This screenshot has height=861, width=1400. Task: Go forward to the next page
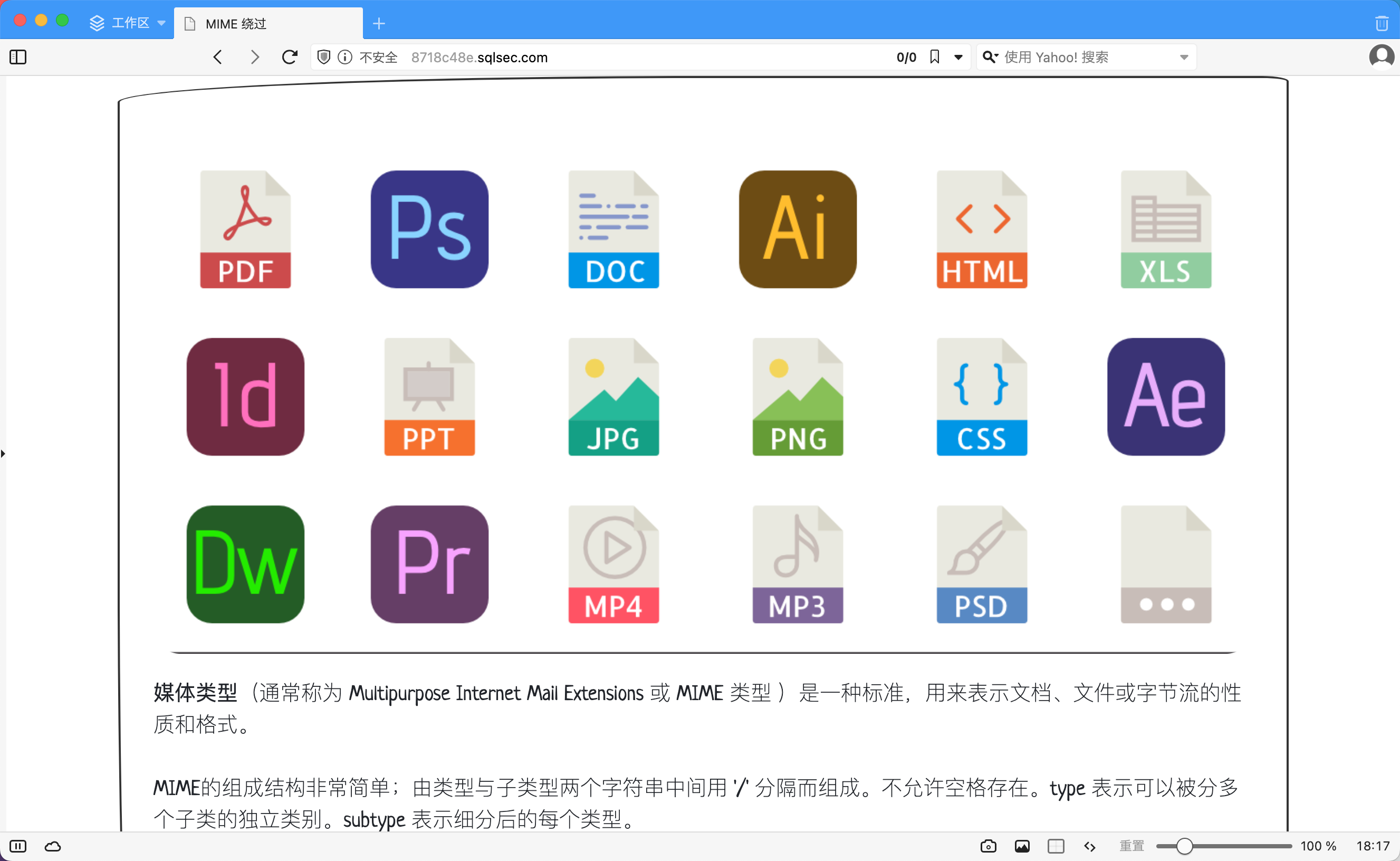click(x=254, y=57)
